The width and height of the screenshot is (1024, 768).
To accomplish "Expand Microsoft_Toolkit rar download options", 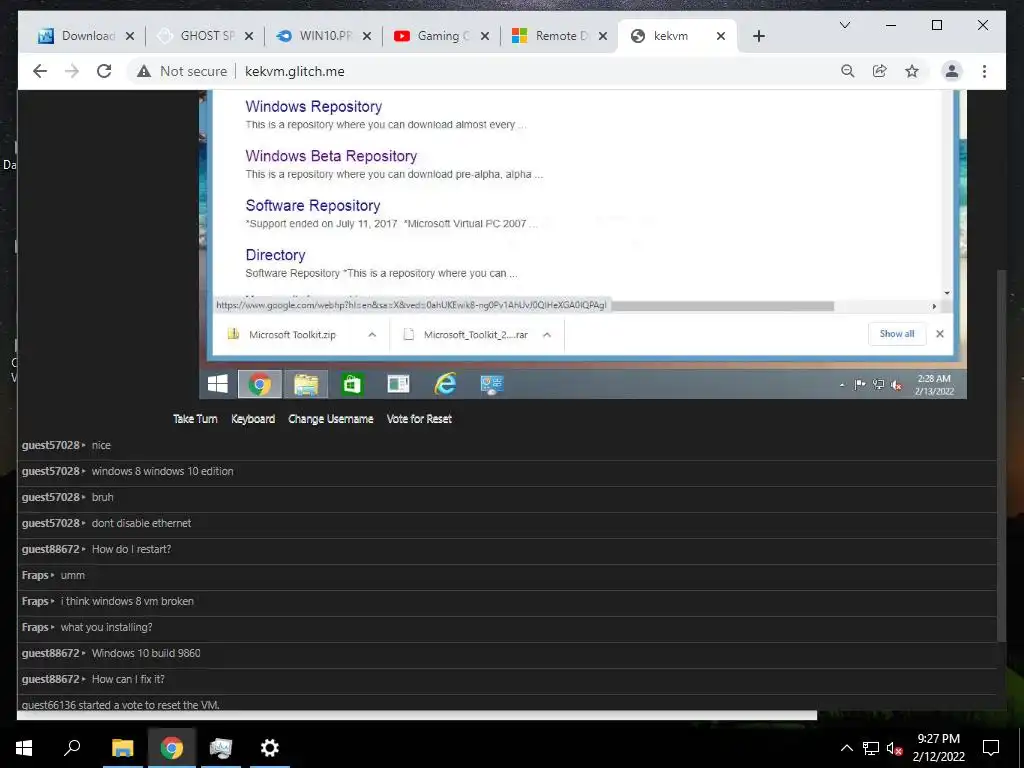I will coord(547,334).
